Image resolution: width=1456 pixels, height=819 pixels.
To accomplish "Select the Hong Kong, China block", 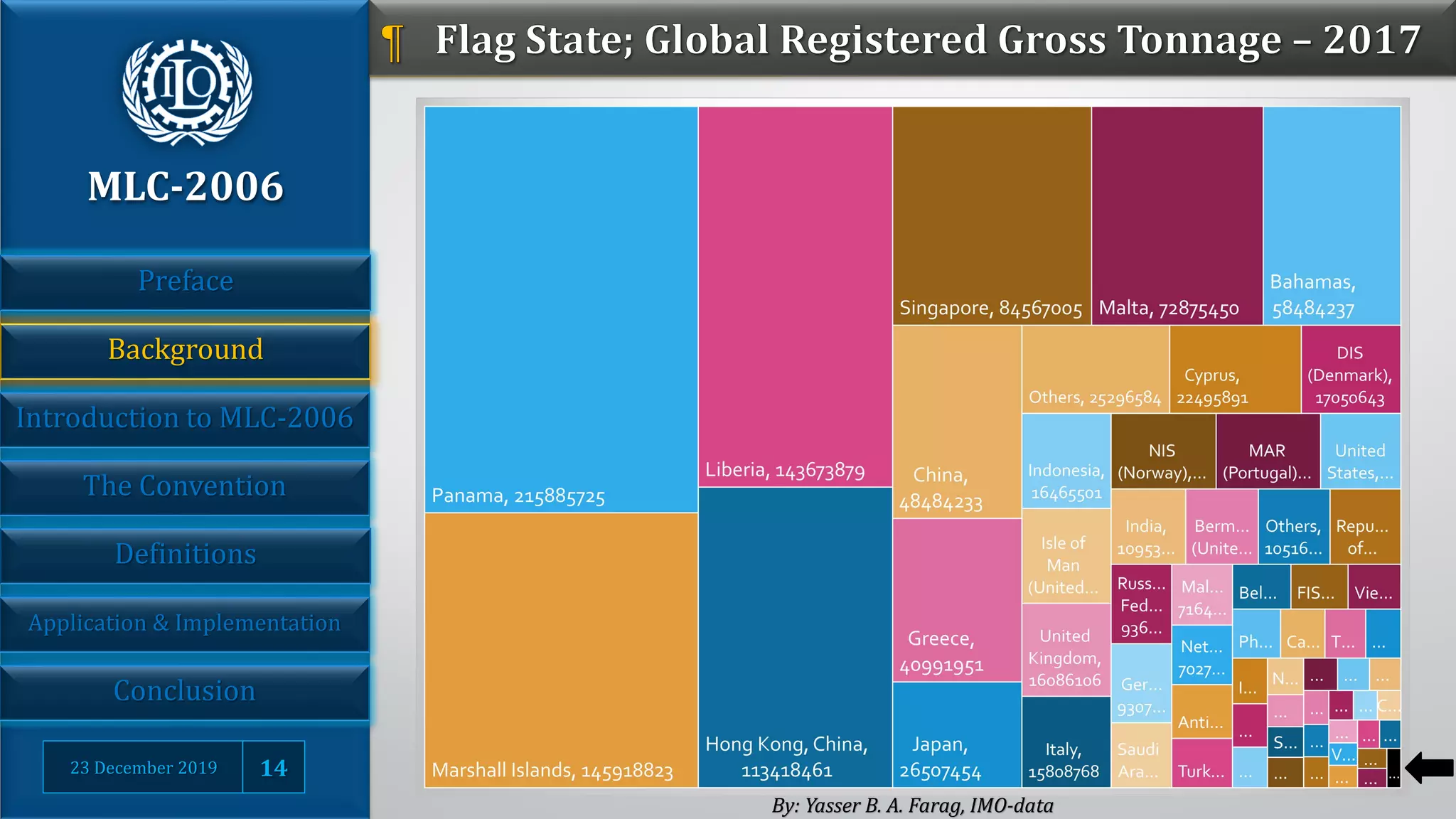I will 795,636.
